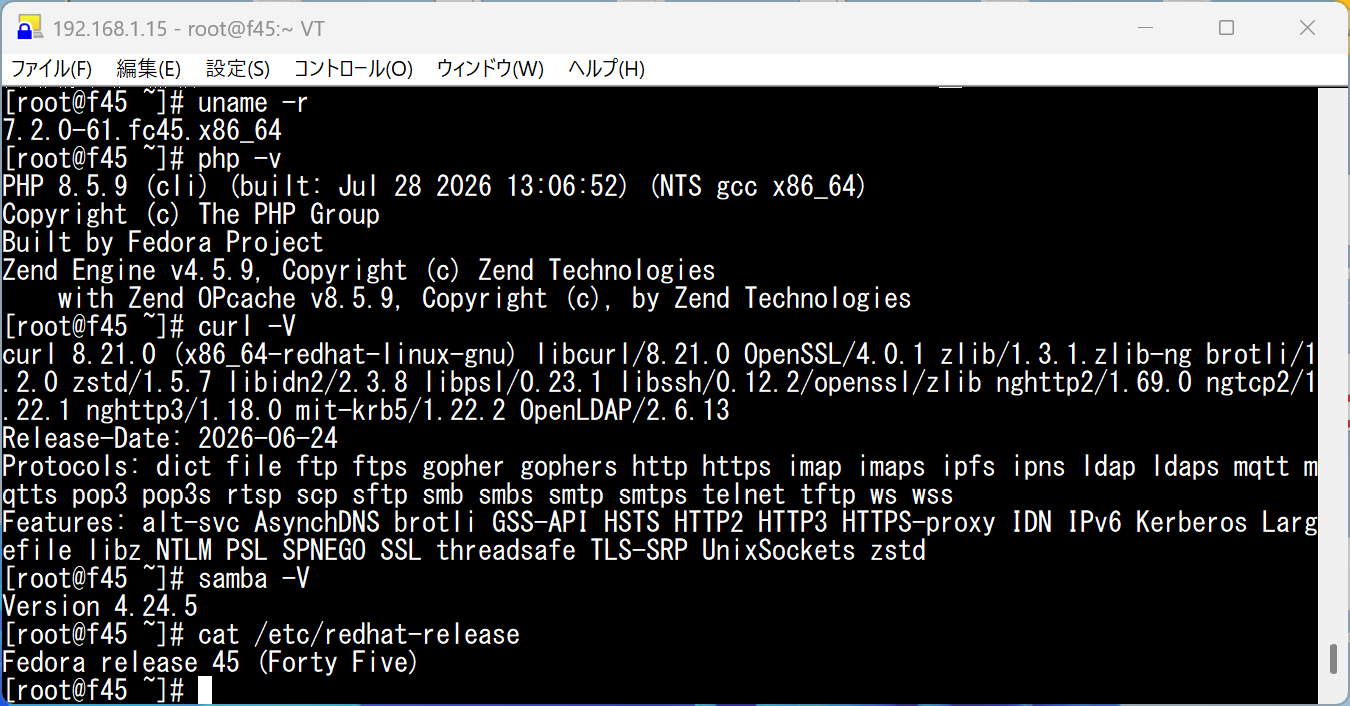The height and width of the screenshot is (706, 1350).
Task: Click the "curl 8.21.0" version text
Action: coord(79,355)
